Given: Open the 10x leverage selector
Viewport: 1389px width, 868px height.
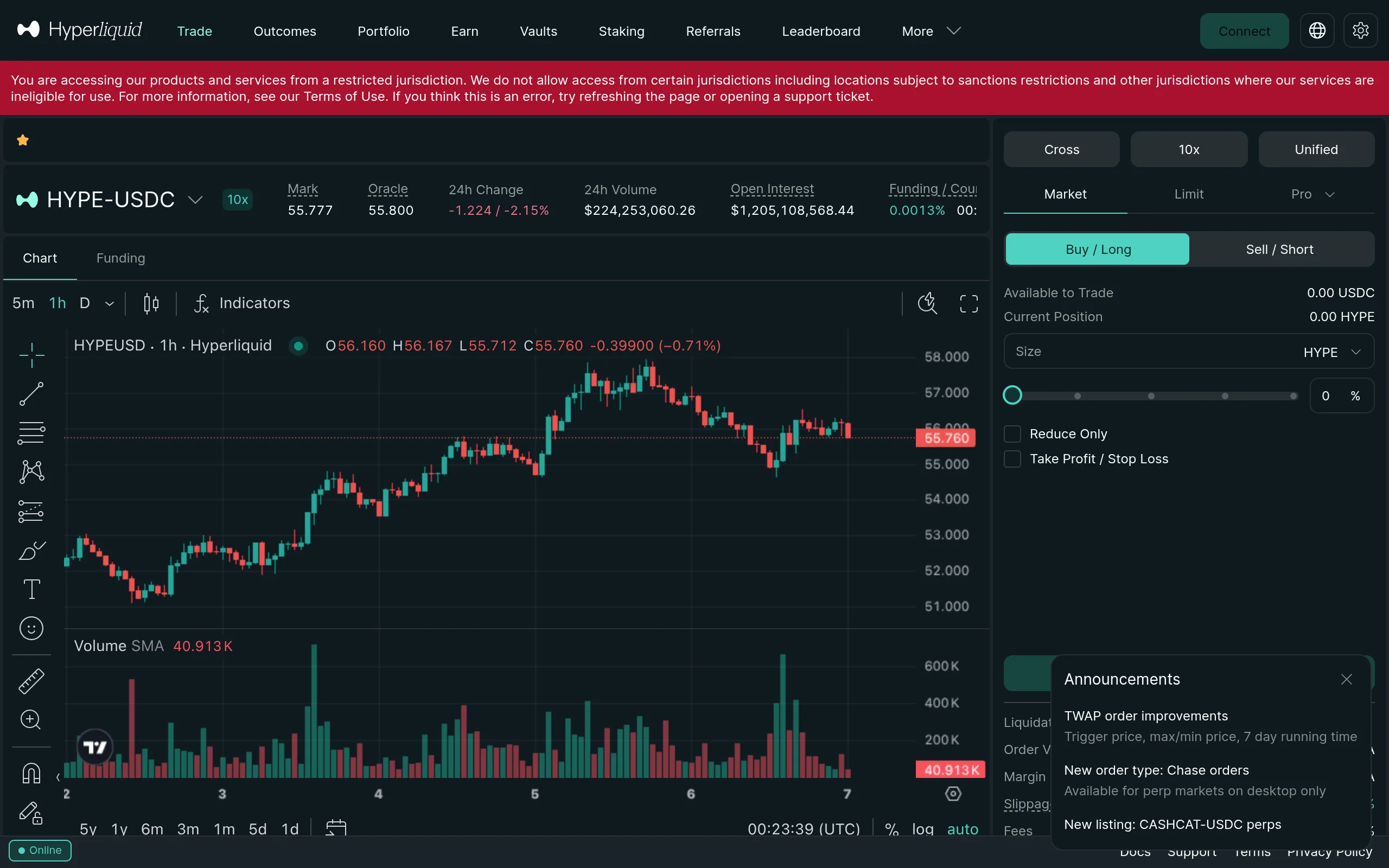Looking at the screenshot, I should tap(1189, 149).
